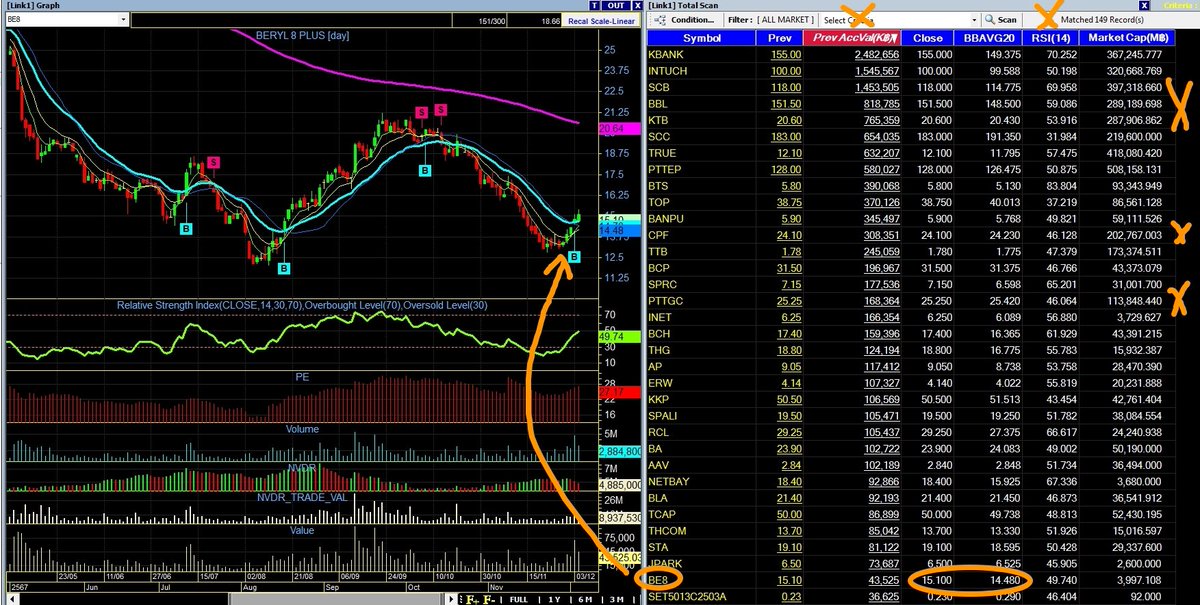
Task: Click Recal Scale-Linear button
Action: [x=602, y=21]
